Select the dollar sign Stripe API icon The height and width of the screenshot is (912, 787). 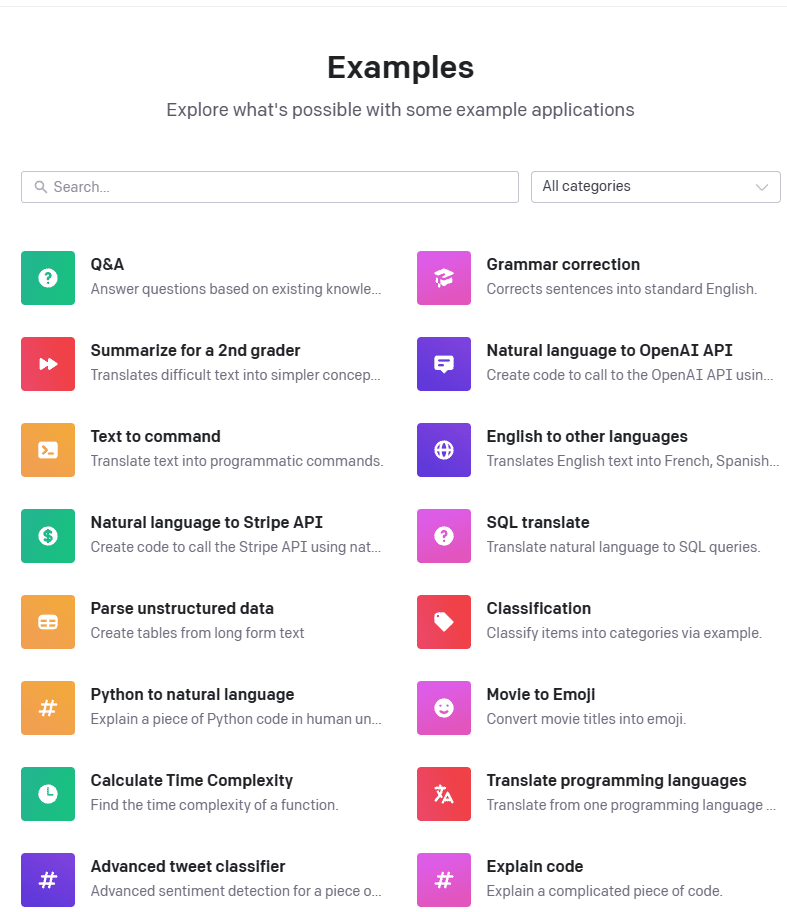pyautogui.click(x=48, y=536)
